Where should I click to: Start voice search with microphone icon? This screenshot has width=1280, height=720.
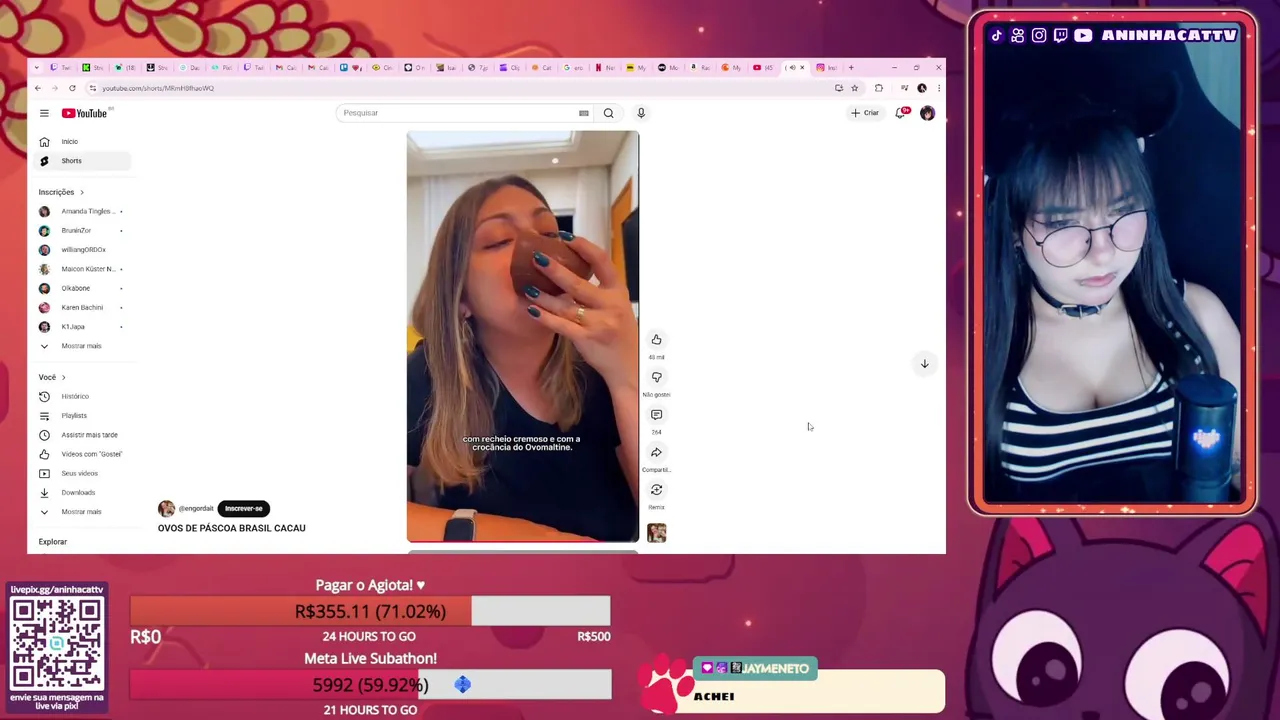(641, 113)
